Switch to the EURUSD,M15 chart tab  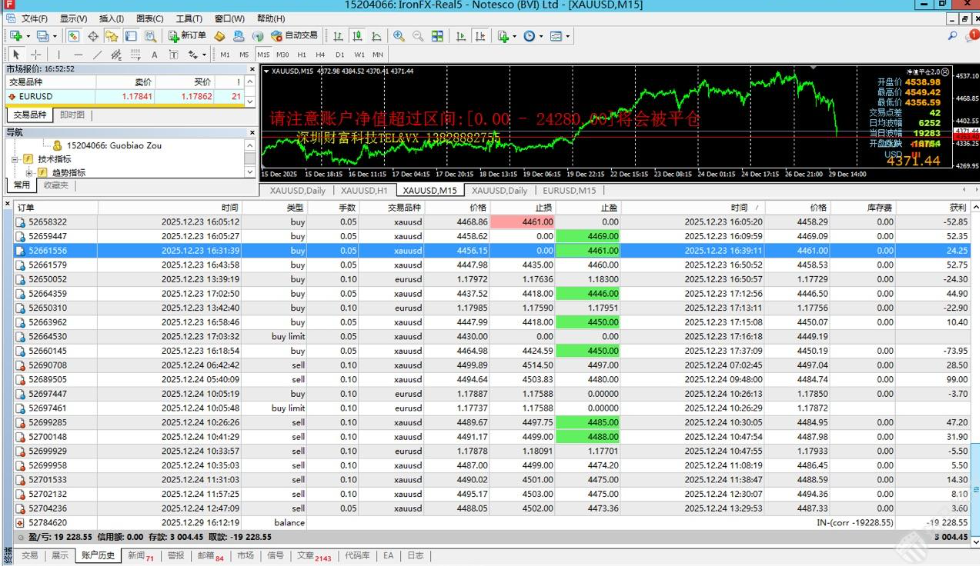pos(569,190)
